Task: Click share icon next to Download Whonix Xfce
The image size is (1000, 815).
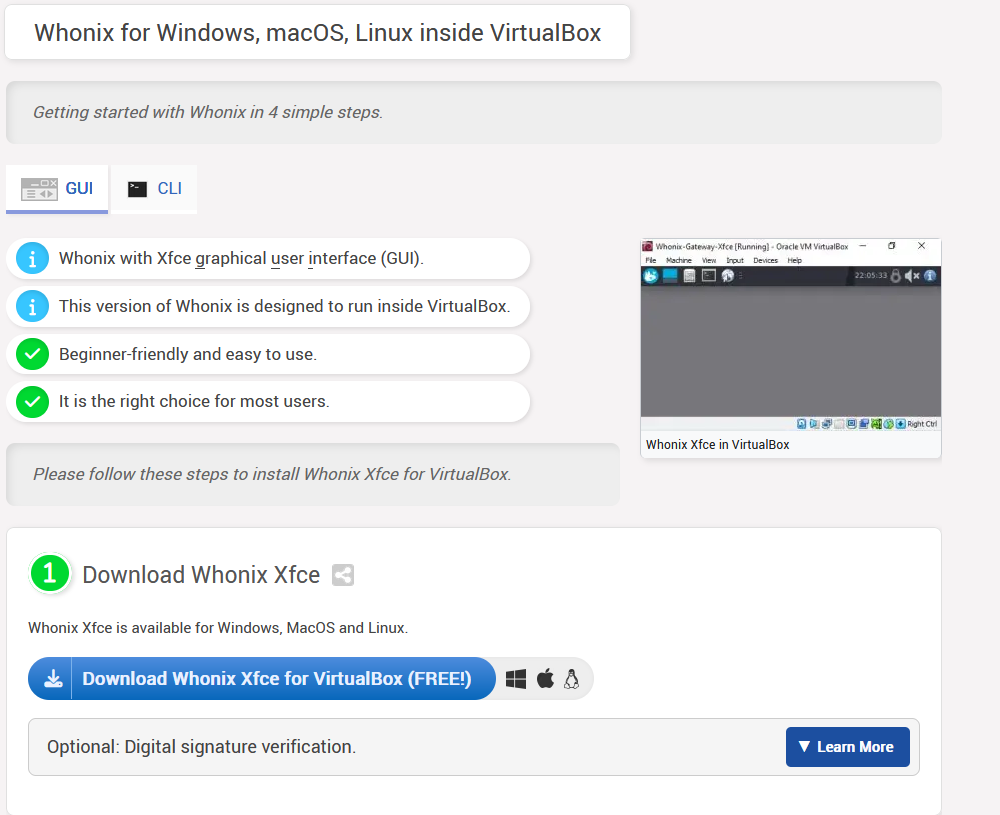Action: [343, 575]
